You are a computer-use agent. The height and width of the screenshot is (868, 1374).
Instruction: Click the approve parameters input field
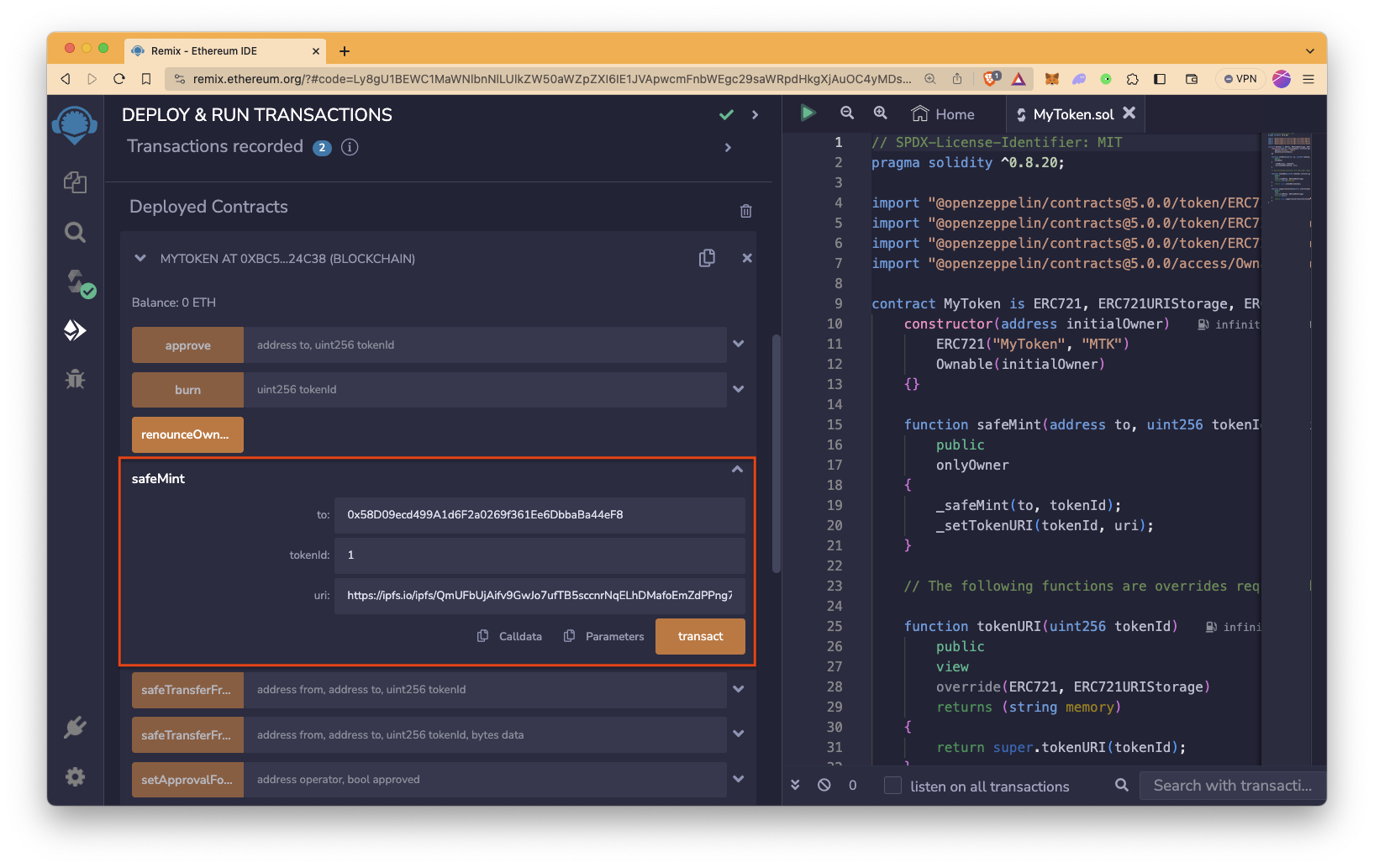(x=485, y=345)
